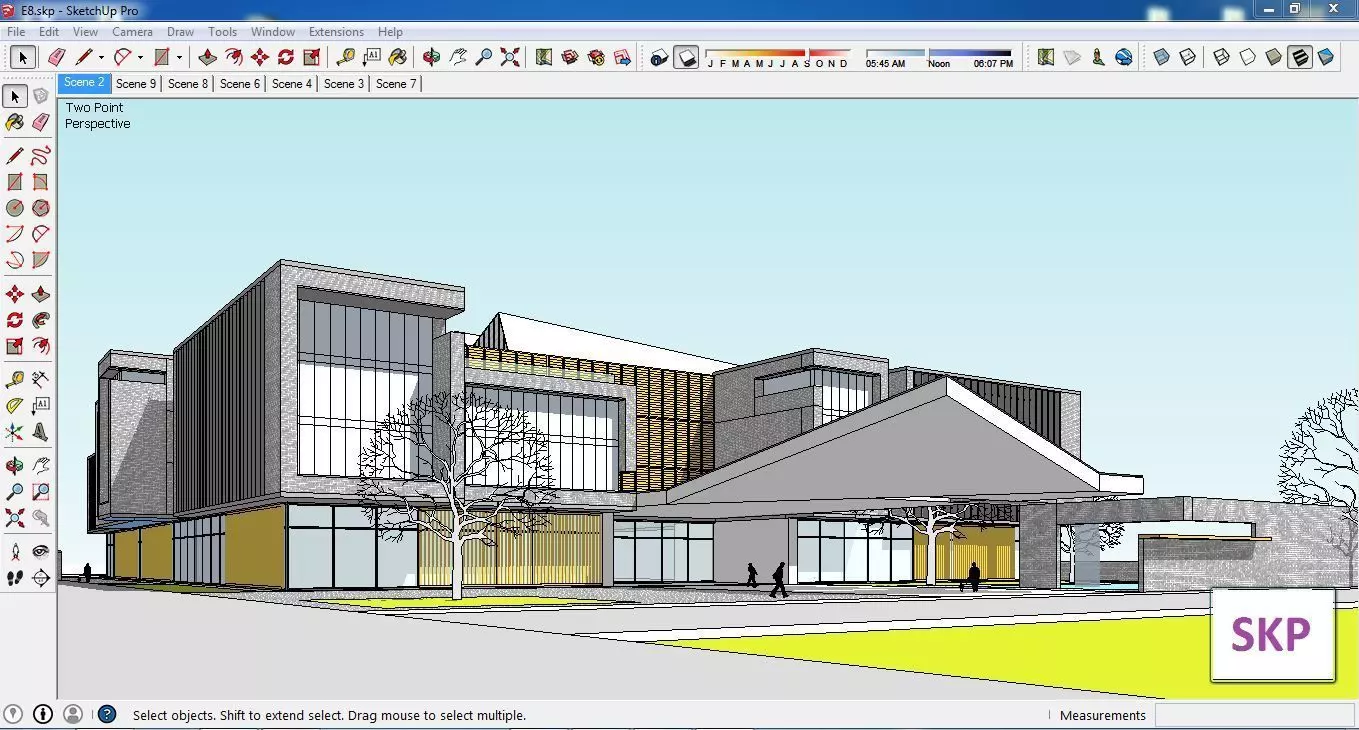
Task: Activate the Text label tool in the top toolbar
Action: [372, 57]
